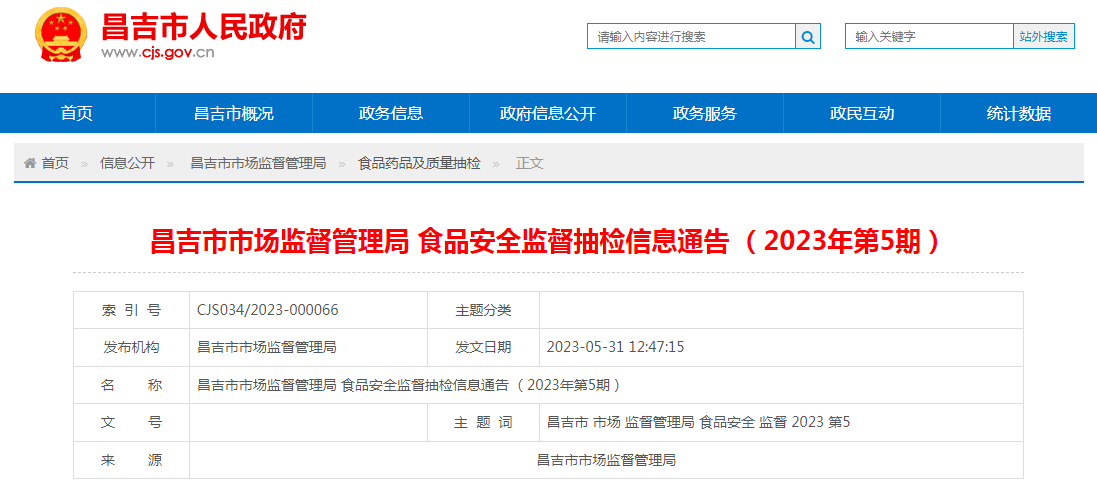Image resolution: width=1097 pixels, height=498 pixels.
Task: Click the 昌吉市人民政府 site title
Action: [x=204, y=25]
